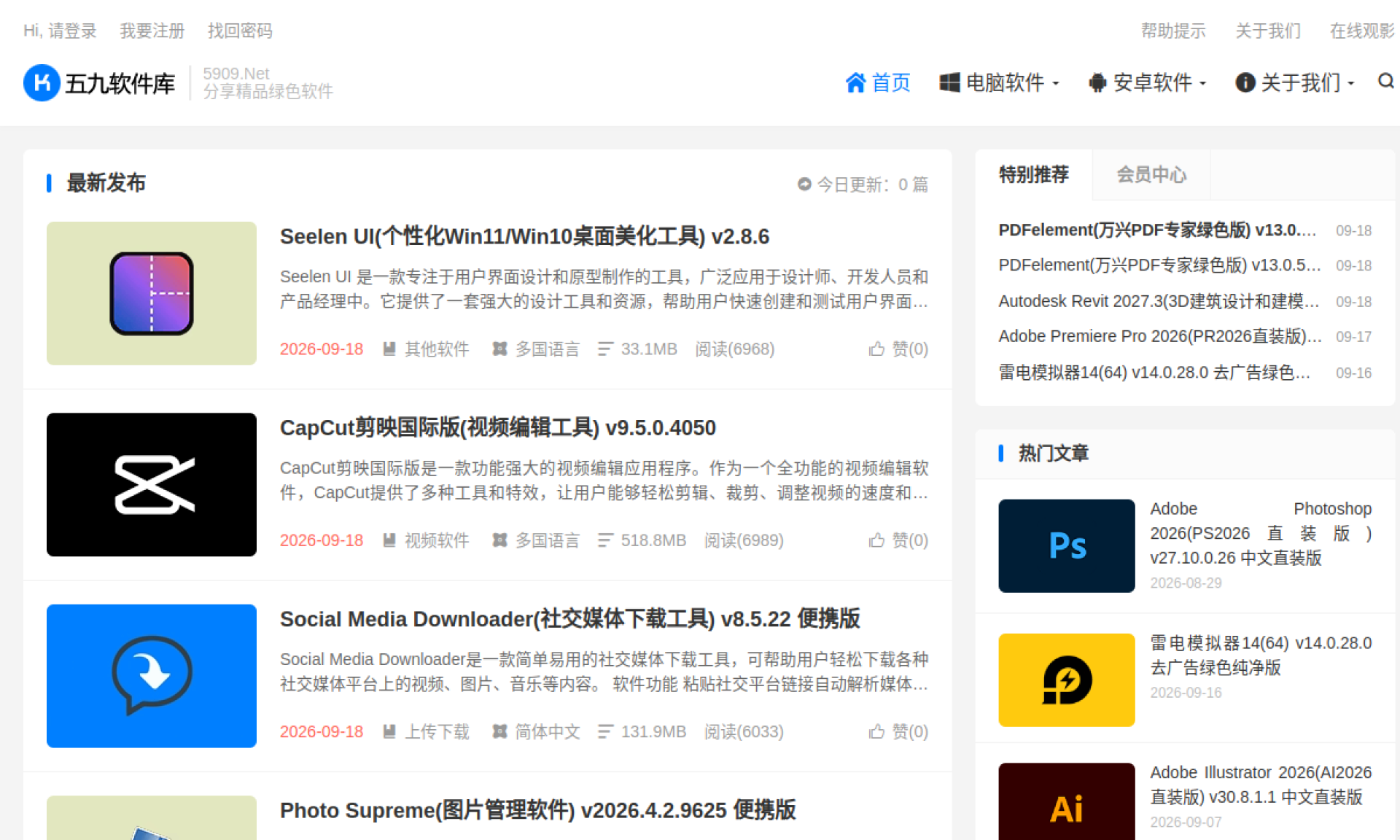The image size is (1400, 840).
Task: Open bold PDFelement v13.0 recommendation
Action: pyautogui.click(x=1158, y=230)
